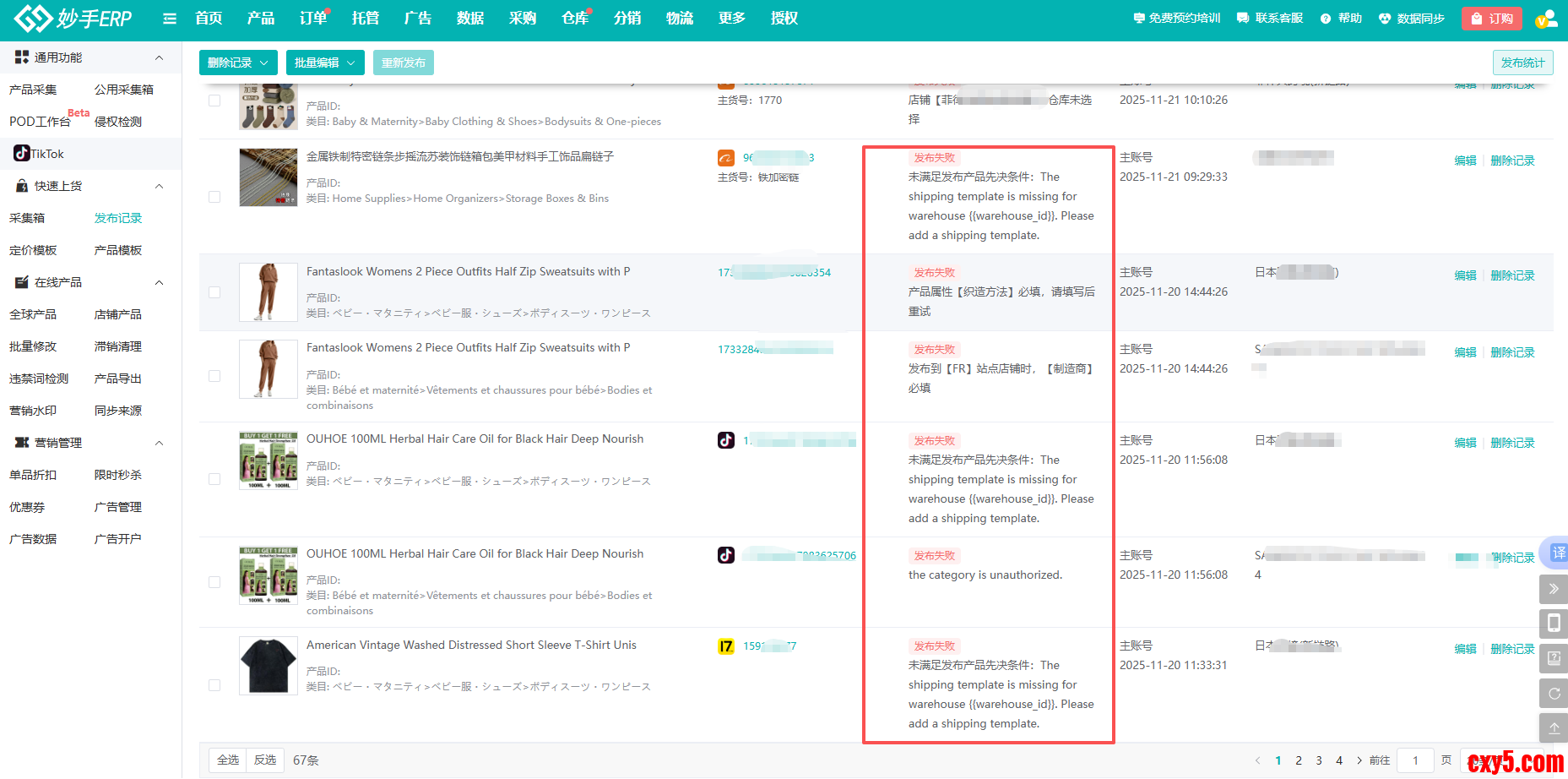
Task: Click the 全选 select-all button
Action: [228, 760]
